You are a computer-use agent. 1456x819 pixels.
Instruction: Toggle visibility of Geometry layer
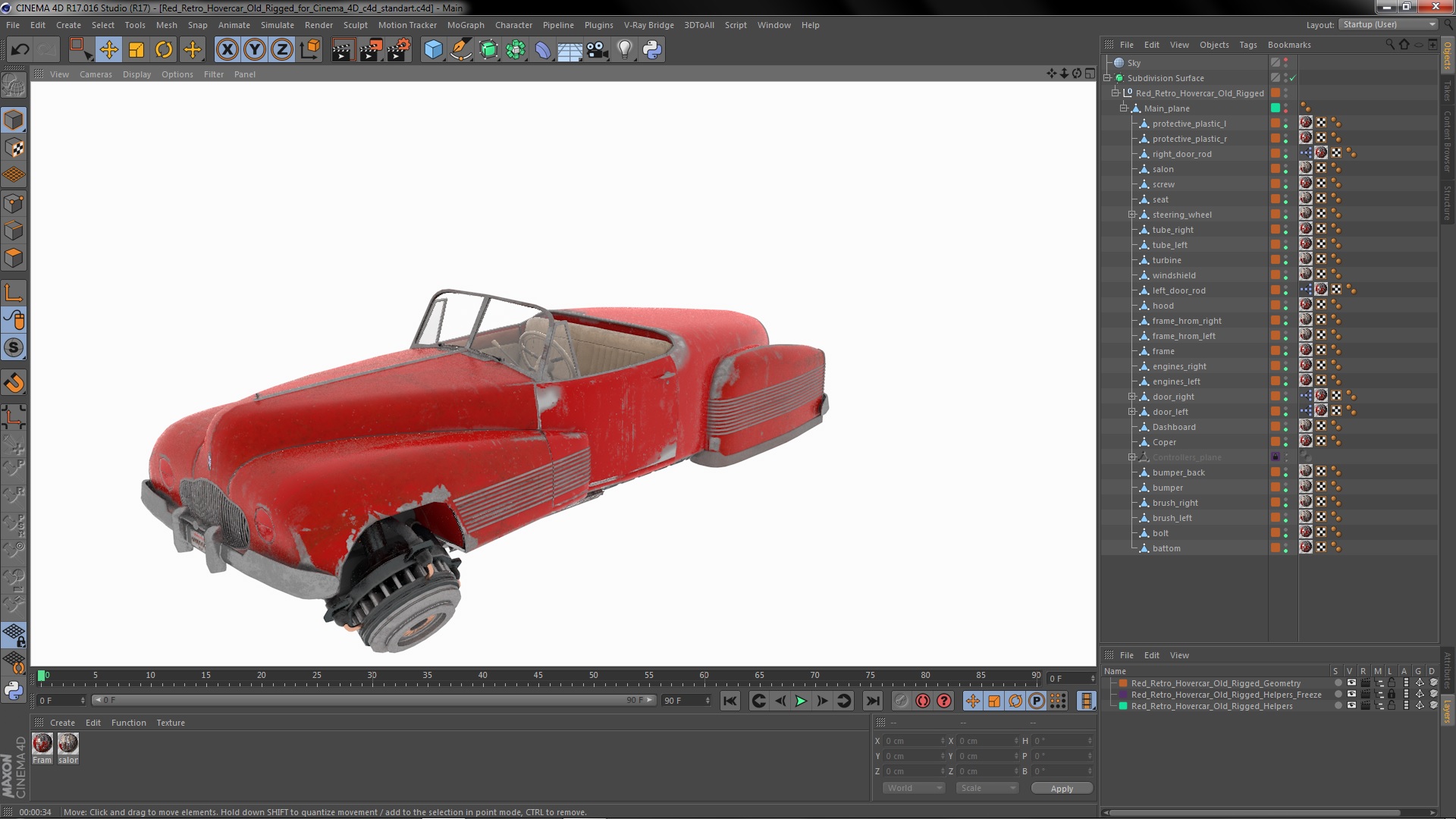1351,683
